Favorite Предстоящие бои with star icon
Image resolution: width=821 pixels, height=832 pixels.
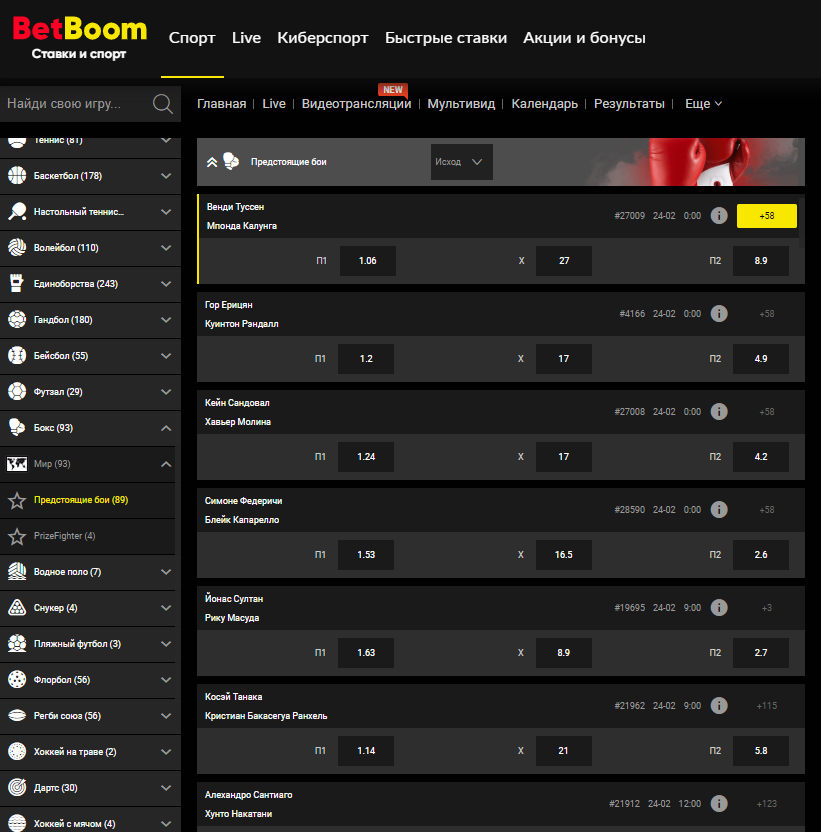click(17, 500)
